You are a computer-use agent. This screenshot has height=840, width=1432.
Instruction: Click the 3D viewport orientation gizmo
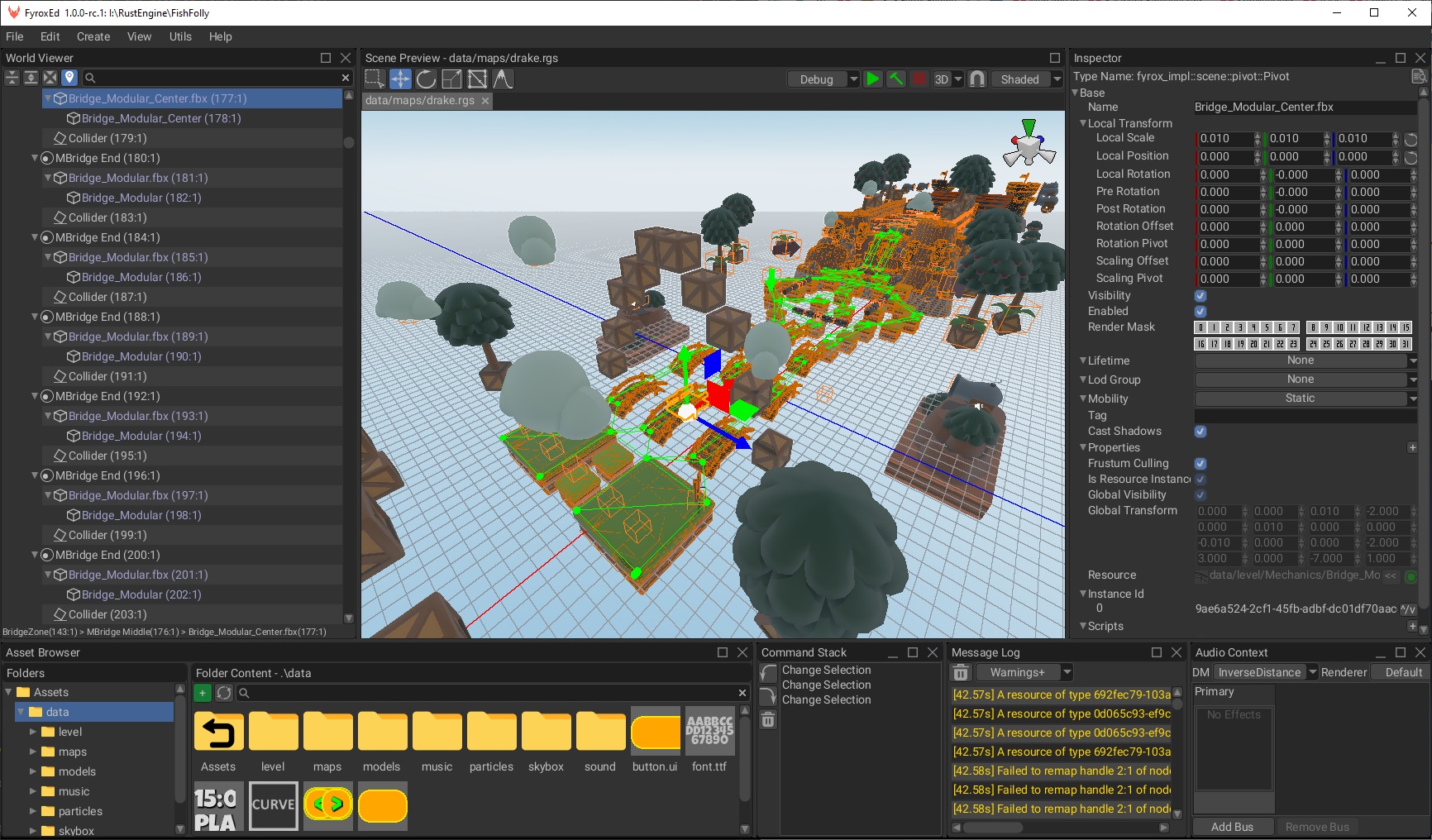click(x=1029, y=144)
